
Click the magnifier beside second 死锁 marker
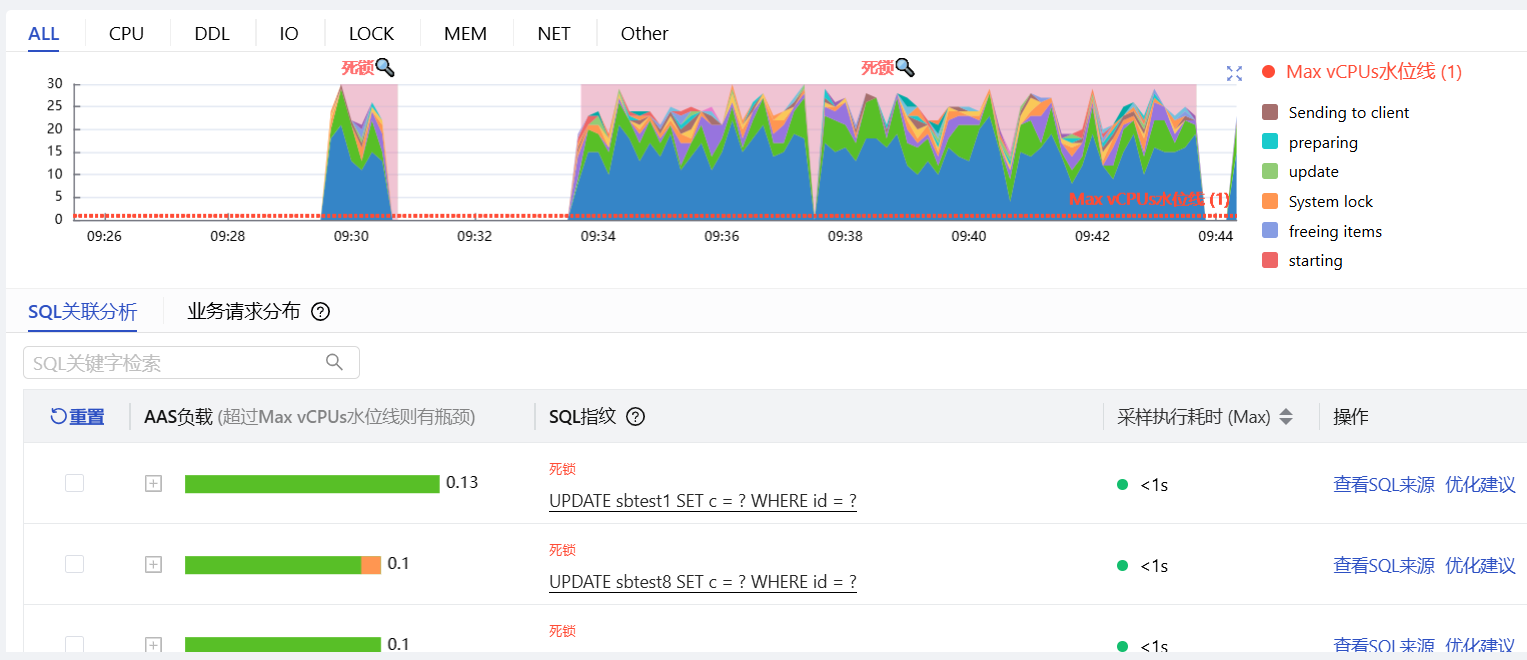905,67
